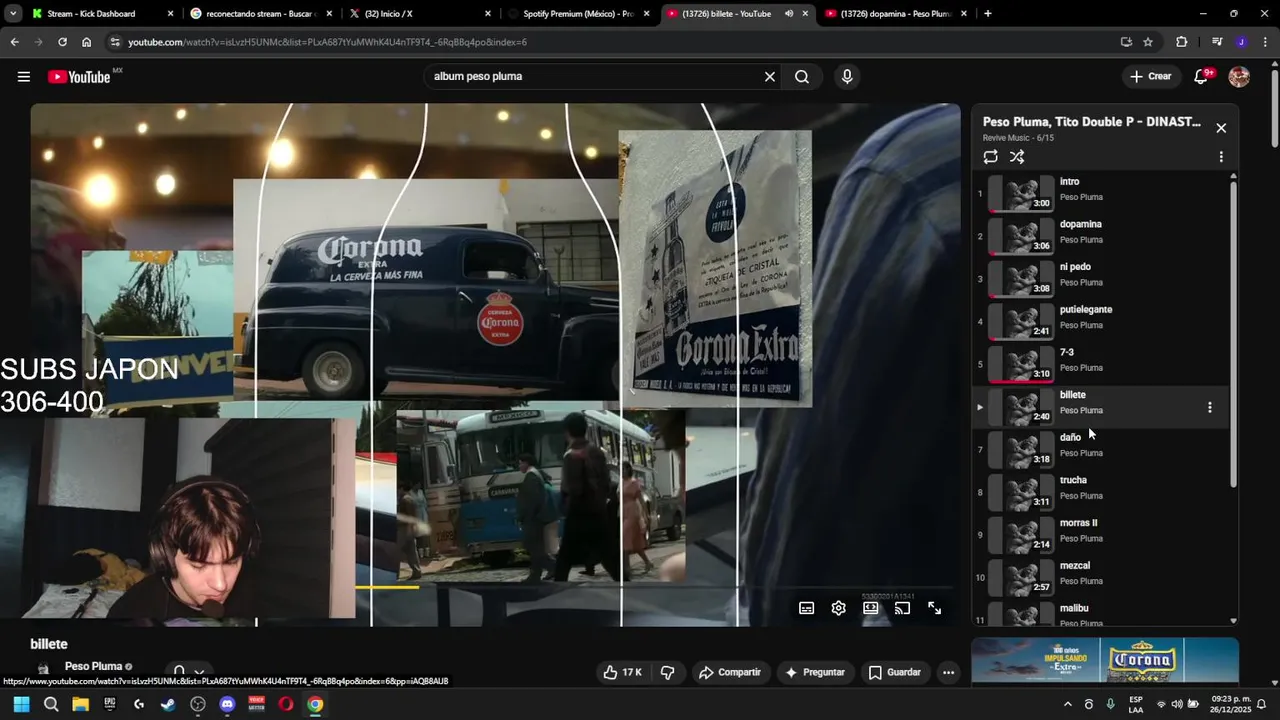Play the 7-3 track
This screenshot has width=1280, height=720.
pos(1100,364)
